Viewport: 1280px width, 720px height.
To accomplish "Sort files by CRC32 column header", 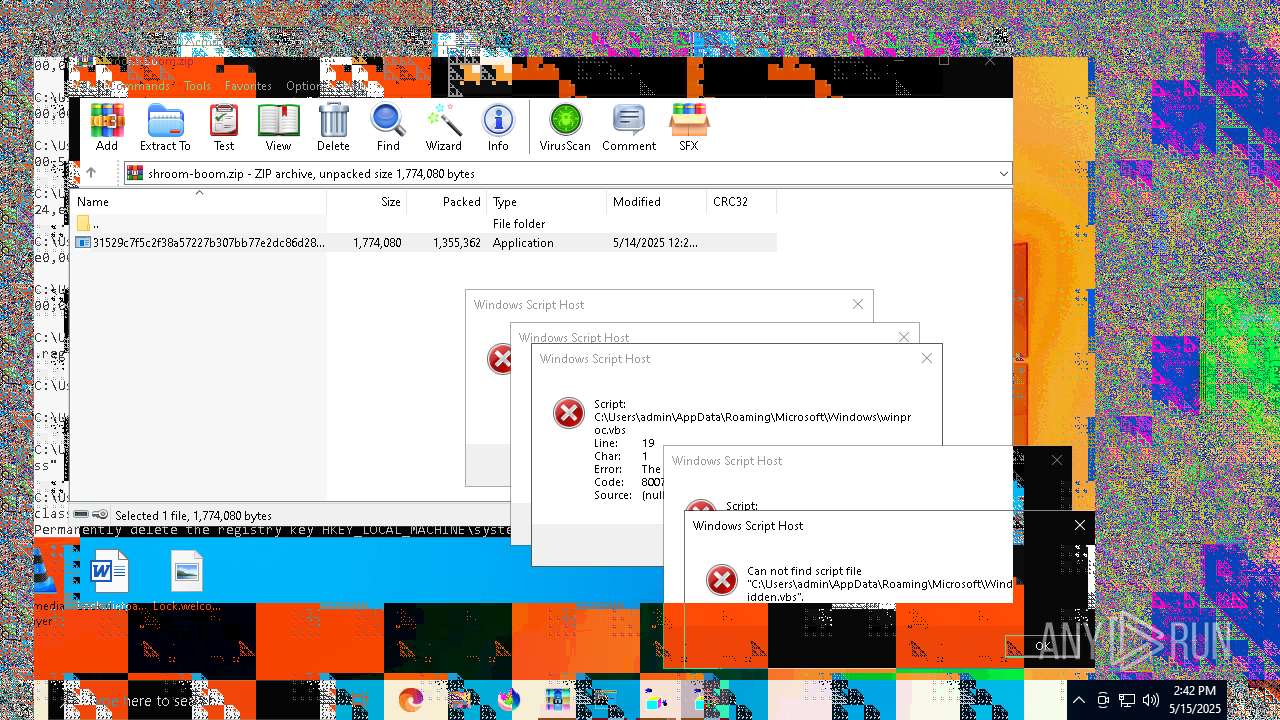I will pos(741,202).
